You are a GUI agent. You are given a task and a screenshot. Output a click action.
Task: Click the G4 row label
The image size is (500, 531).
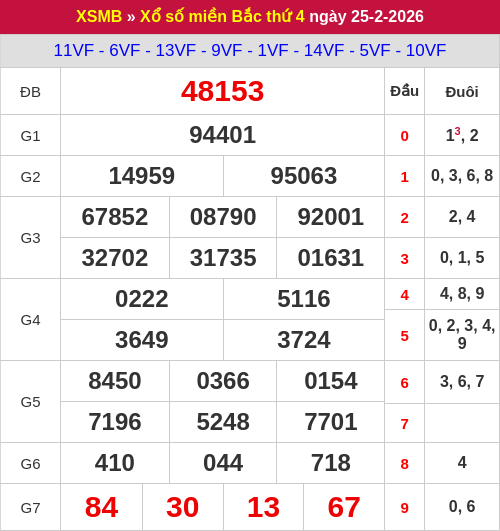[30, 320]
